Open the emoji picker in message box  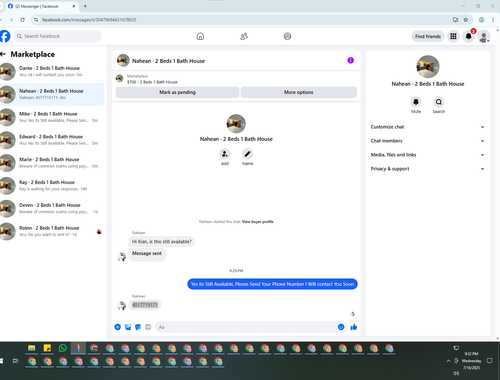pyautogui.click(x=341, y=327)
